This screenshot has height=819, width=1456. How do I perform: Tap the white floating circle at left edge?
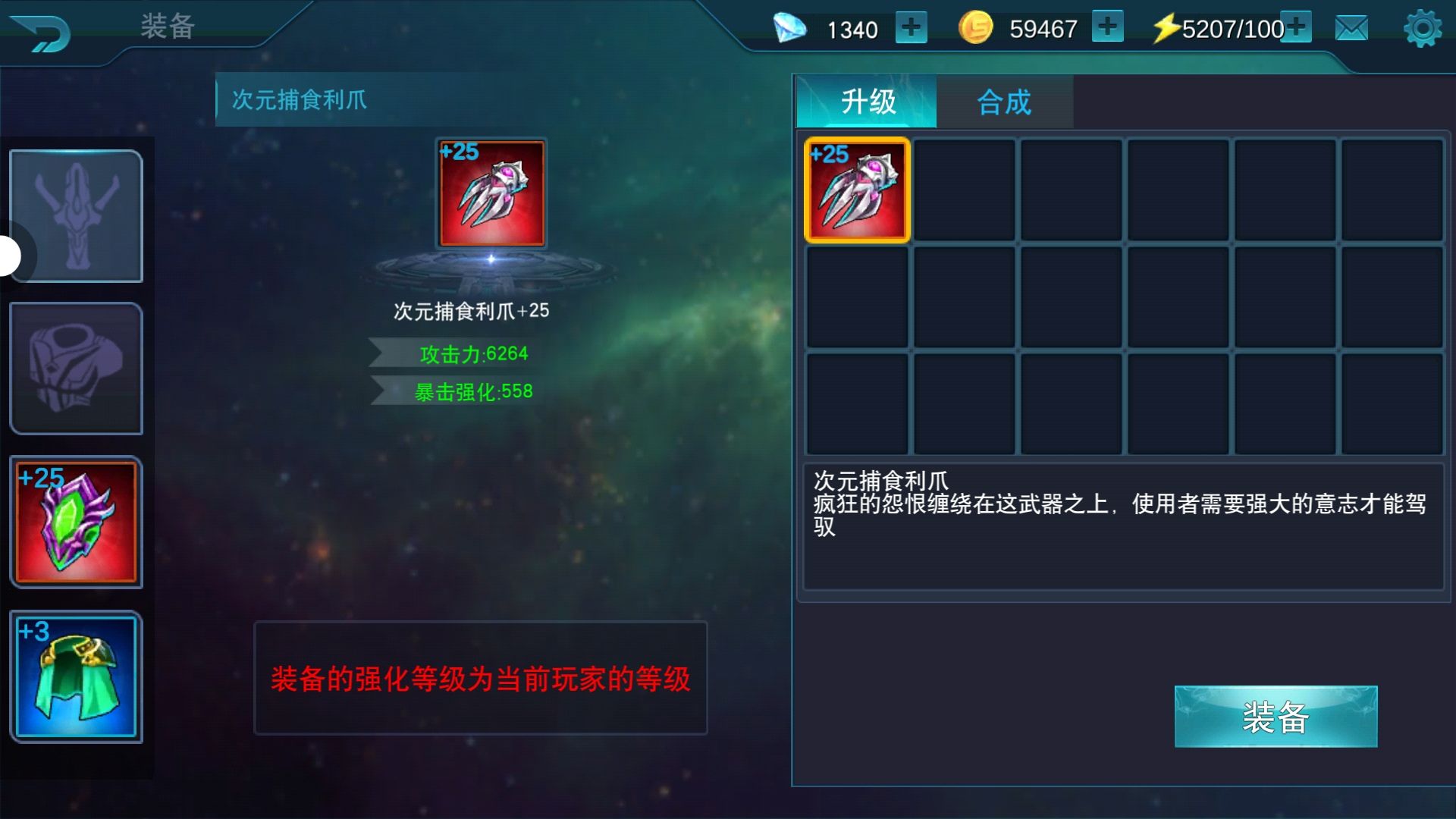(8, 256)
